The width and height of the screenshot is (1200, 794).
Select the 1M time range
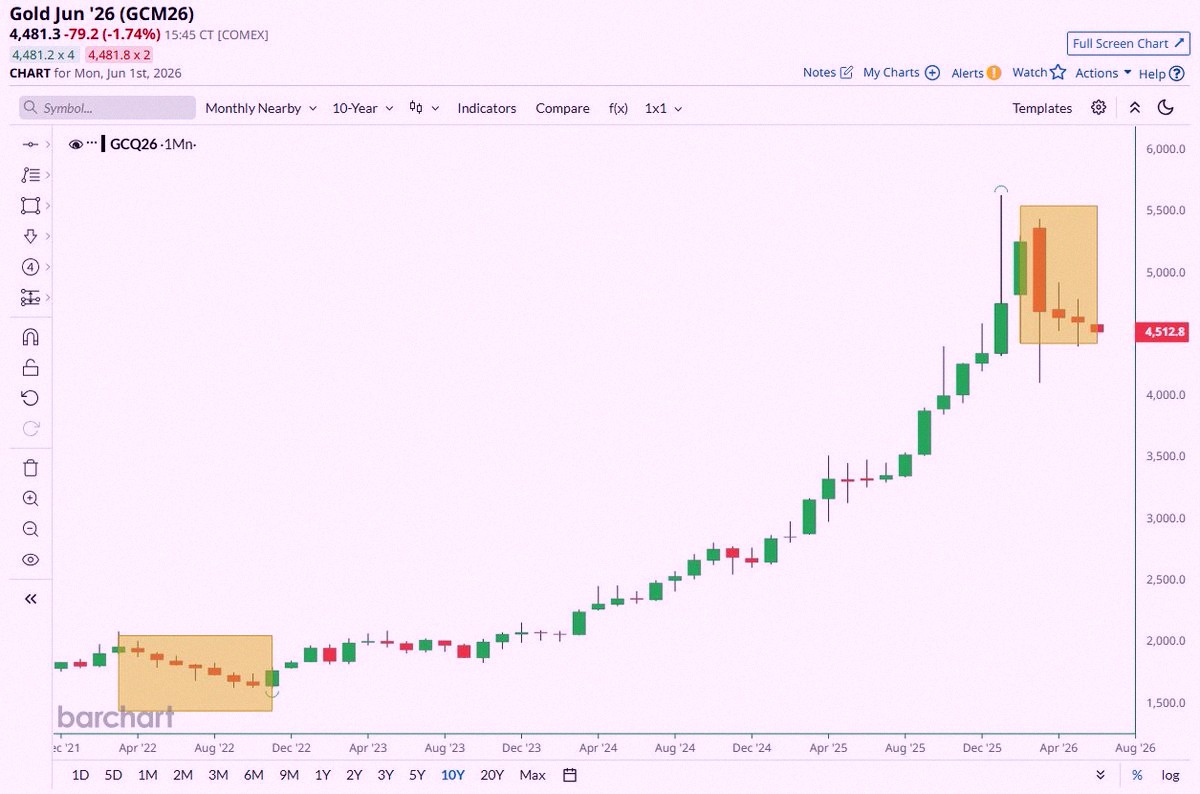(x=148, y=775)
